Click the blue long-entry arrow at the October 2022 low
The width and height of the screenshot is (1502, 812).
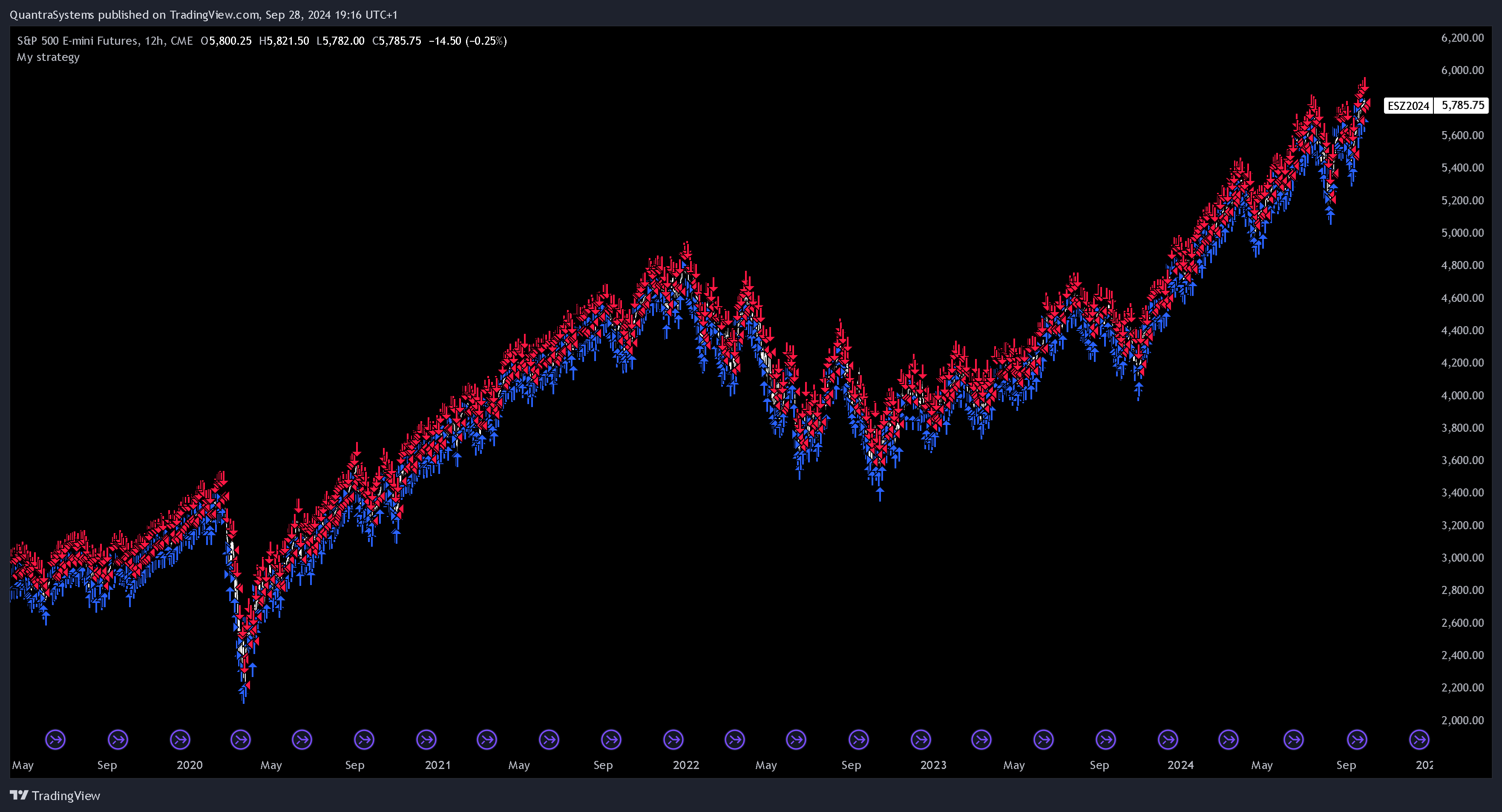coord(880,494)
